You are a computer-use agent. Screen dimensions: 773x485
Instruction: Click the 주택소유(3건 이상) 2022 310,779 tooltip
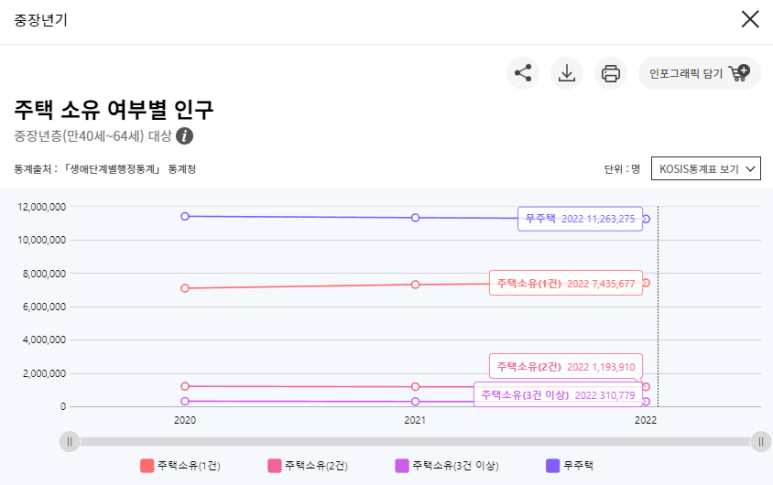tap(558, 394)
